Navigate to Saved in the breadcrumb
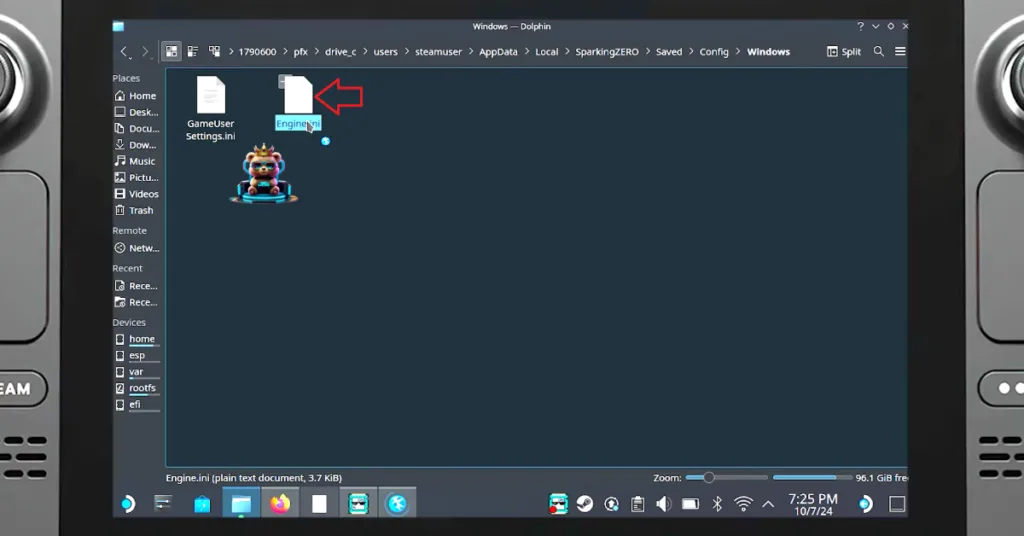 pyautogui.click(x=669, y=52)
